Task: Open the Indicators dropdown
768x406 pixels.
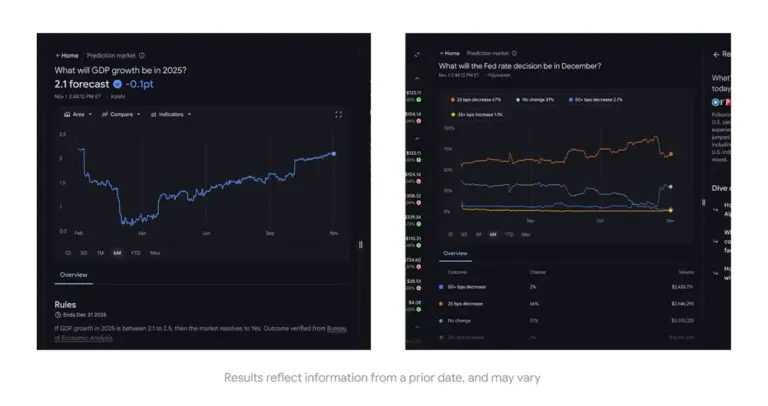Action: [x=171, y=115]
